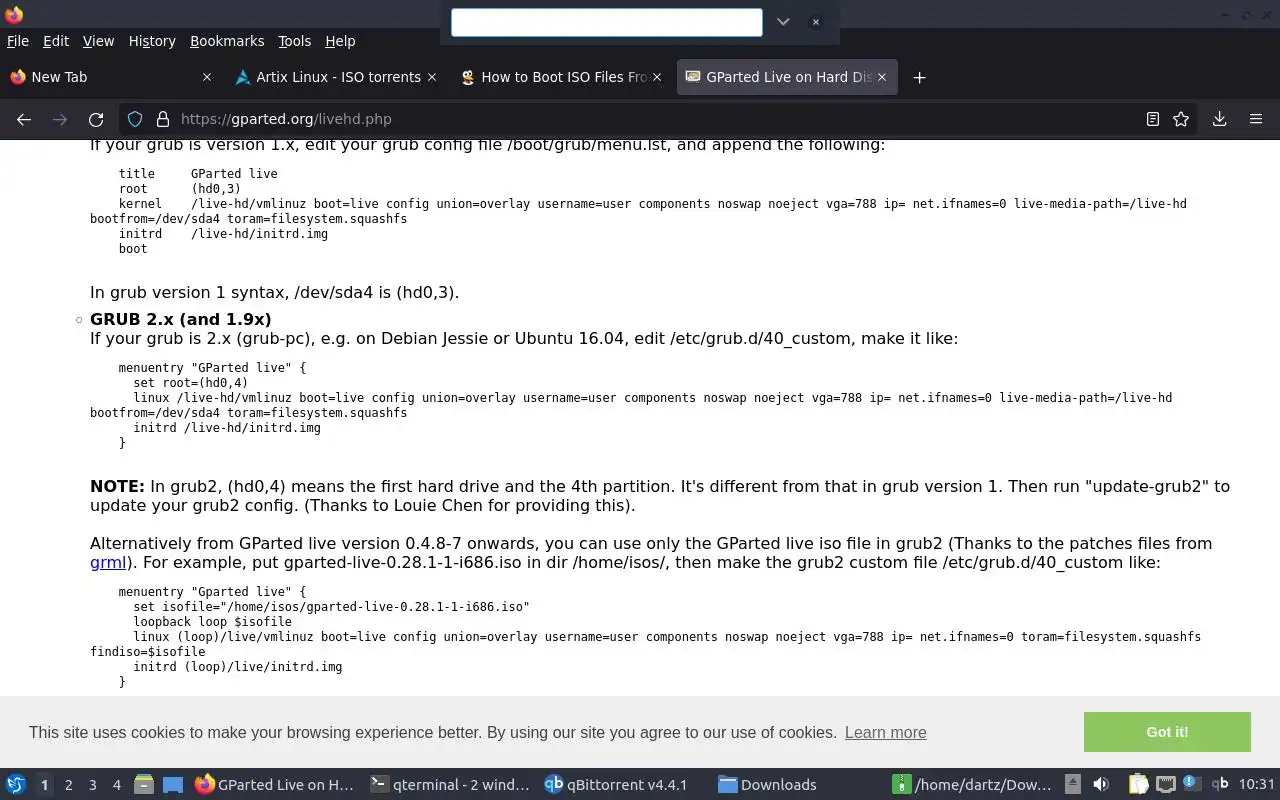The image size is (1280, 800).
Task: Click the 'menuentry "GParted live" {' code line under GRUB 2.x
Action: tap(212, 368)
